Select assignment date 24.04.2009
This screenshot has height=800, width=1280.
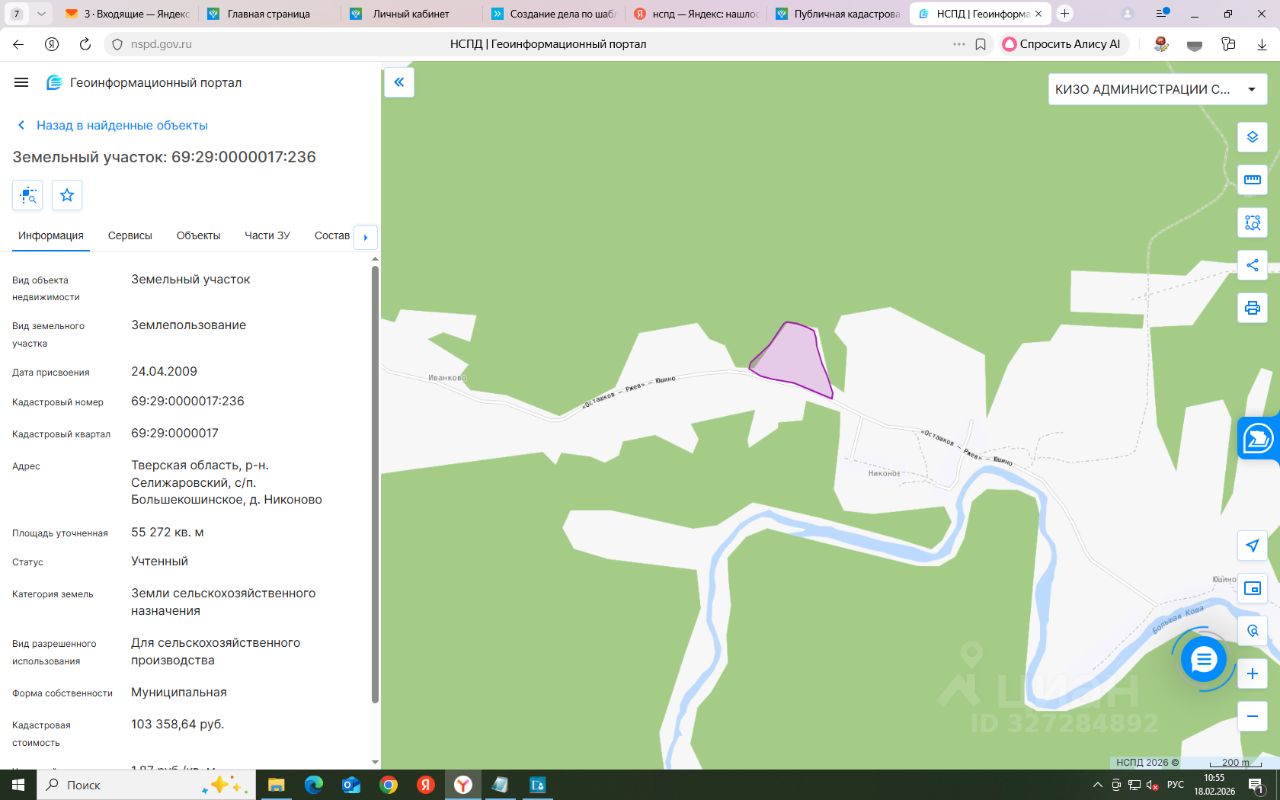point(164,371)
